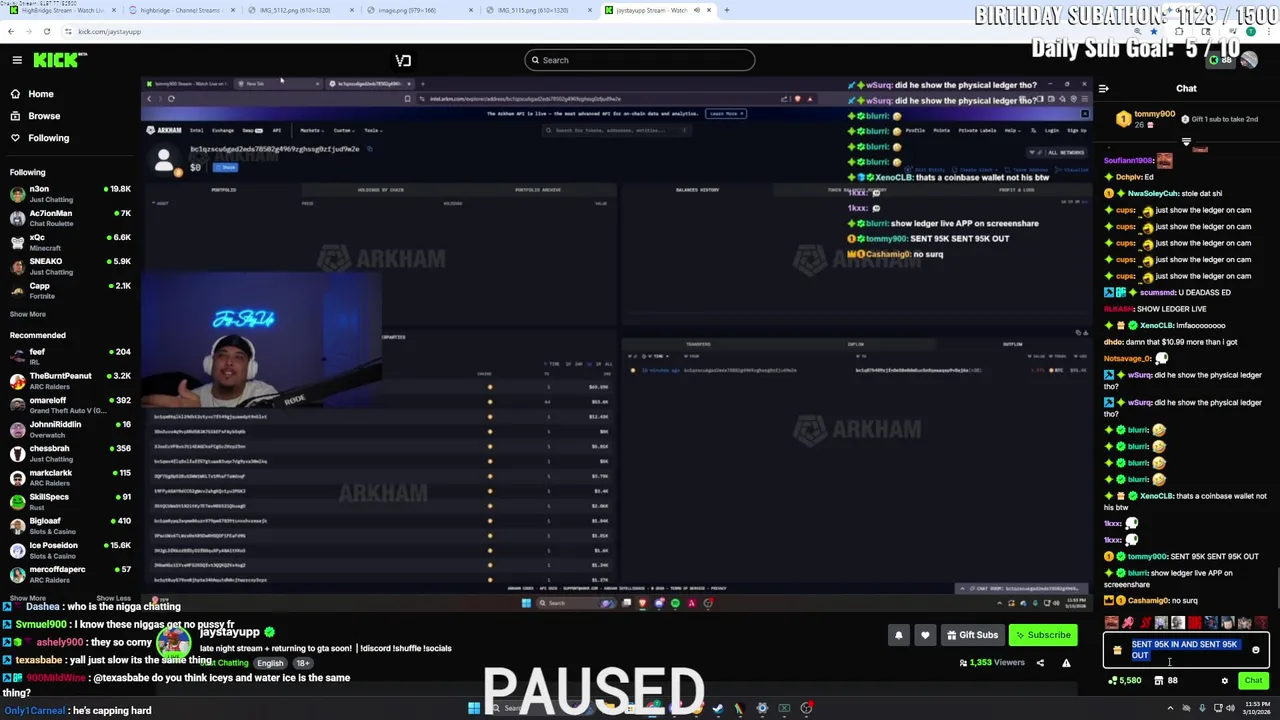The width and height of the screenshot is (1280, 720).
Task: Click the channel points 5,580 icon
Action: click(x=1125, y=681)
